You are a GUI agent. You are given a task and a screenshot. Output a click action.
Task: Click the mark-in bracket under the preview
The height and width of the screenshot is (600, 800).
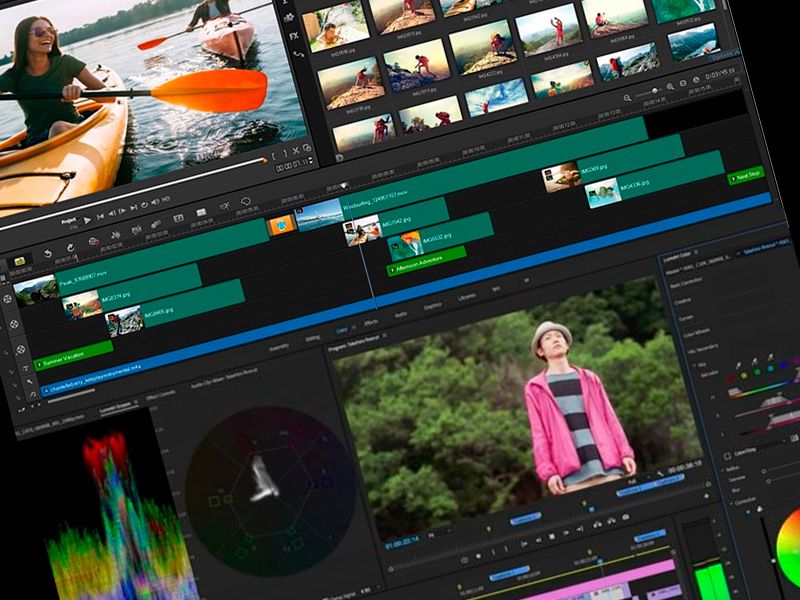pos(274,155)
